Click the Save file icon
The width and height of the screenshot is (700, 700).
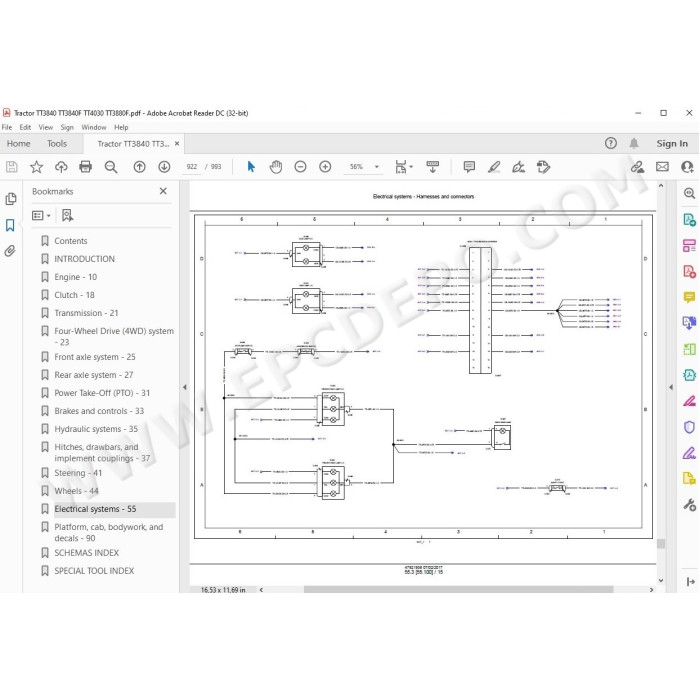click(12, 167)
